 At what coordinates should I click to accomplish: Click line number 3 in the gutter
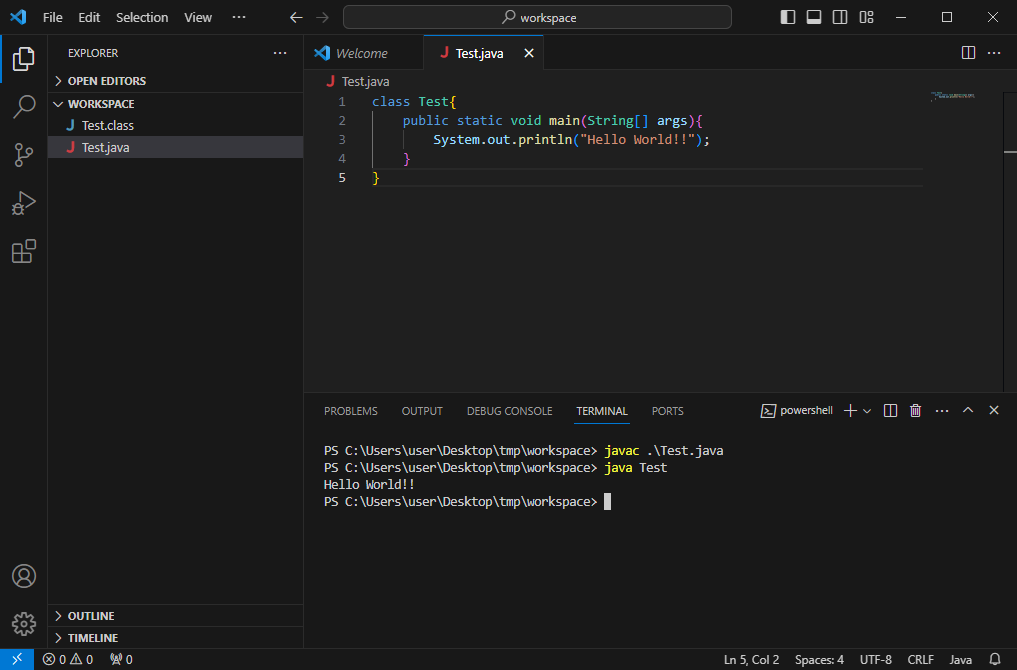pyautogui.click(x=342, y=139)
